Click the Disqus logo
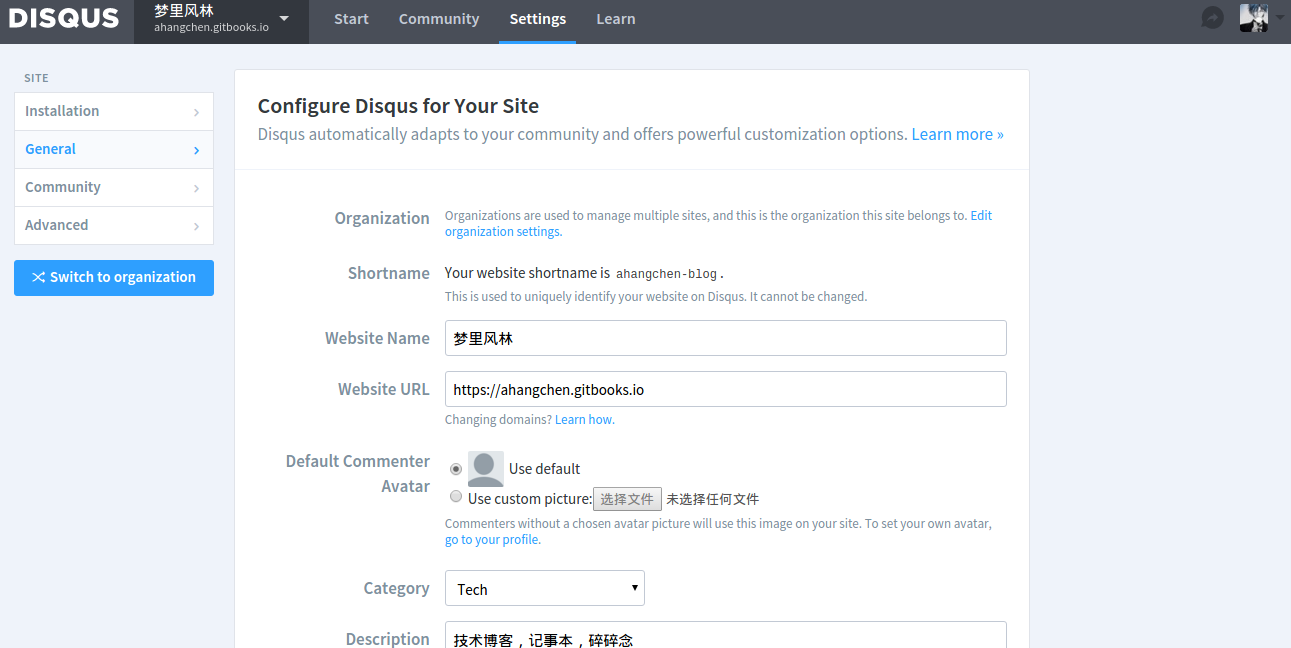The height and width of the screenshot is (648, 1291). [x=64, y=18]
